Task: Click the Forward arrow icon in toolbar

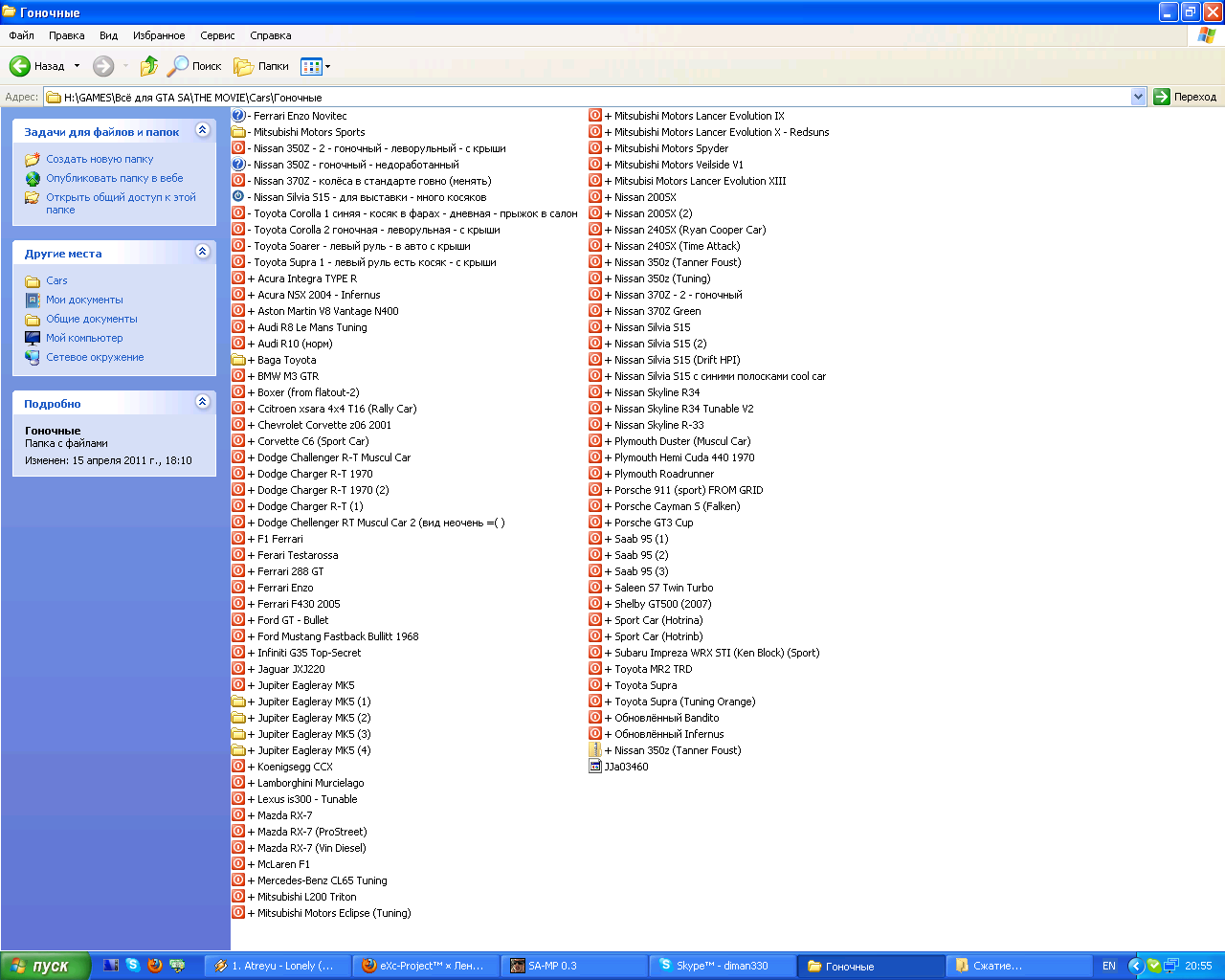Action: coord(103,66)
